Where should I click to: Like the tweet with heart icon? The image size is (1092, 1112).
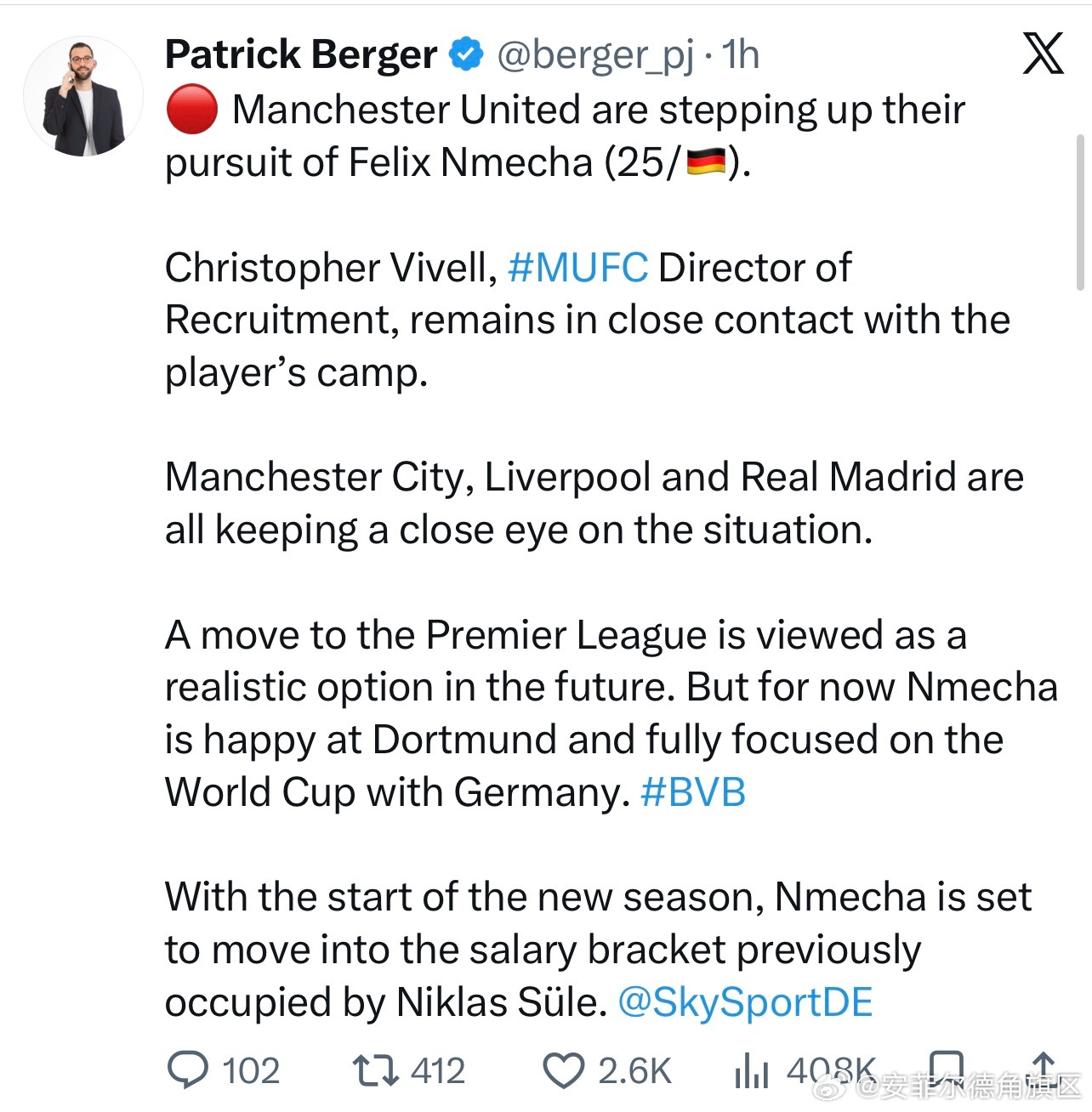point(564,1071)
